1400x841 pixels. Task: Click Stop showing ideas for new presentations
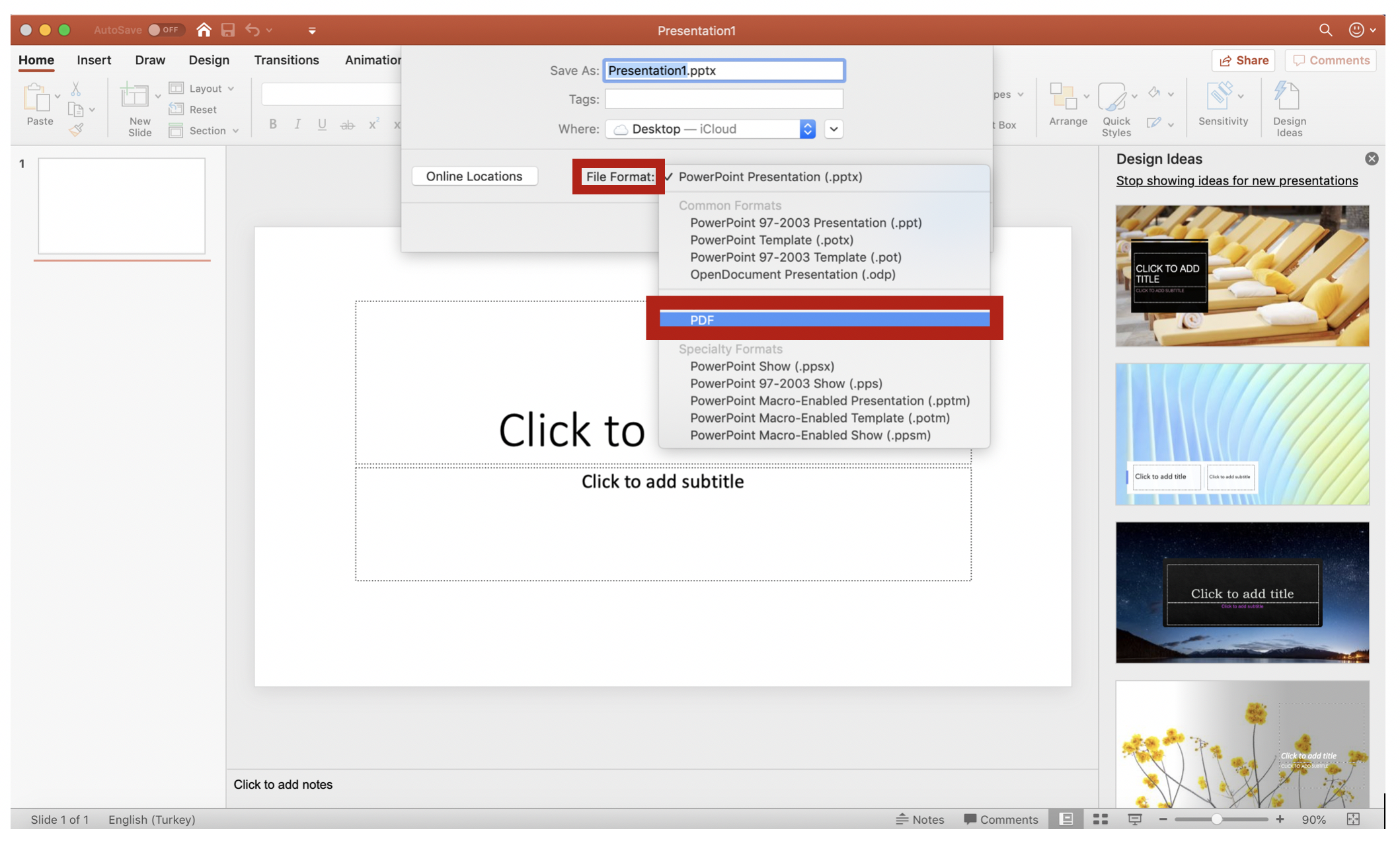point(1236,180)
